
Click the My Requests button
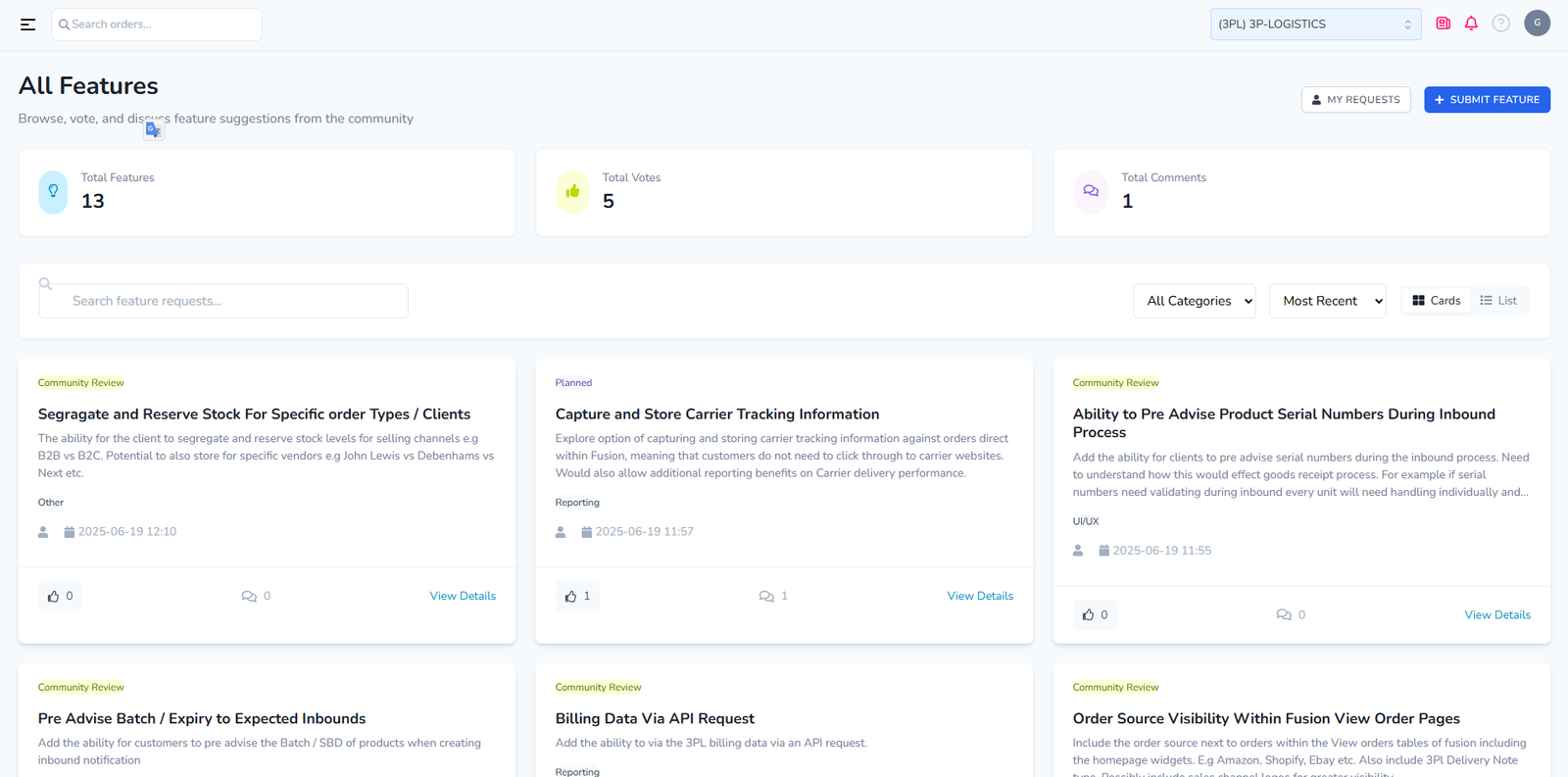click(1355, 100)
